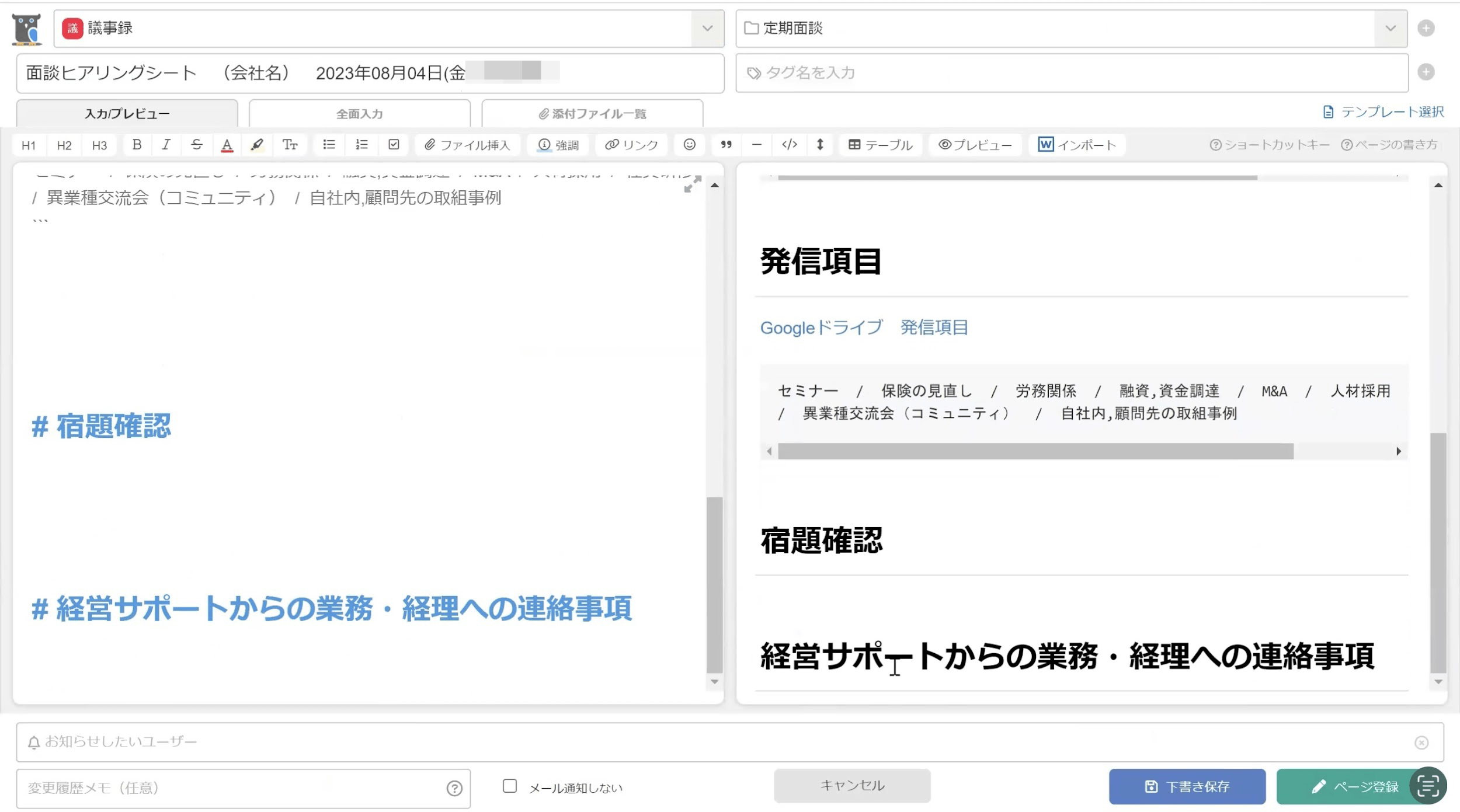The height and width of the screenshot is (812, 1460).
Task: Enable the メール通知しない checkbox
Action: [x=510, y=787]
